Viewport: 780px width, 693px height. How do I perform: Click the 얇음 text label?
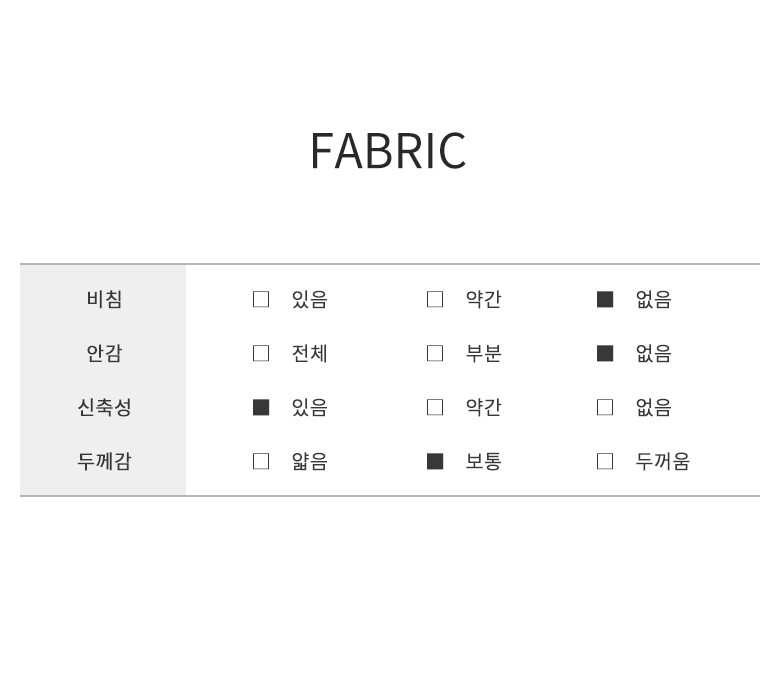click(309, 461)
